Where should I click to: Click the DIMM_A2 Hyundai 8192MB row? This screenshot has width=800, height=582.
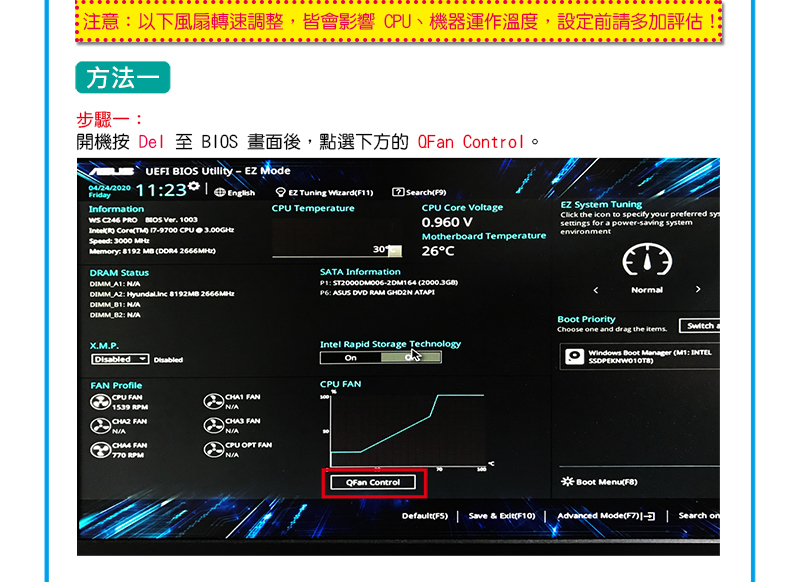tap(162, 294)
